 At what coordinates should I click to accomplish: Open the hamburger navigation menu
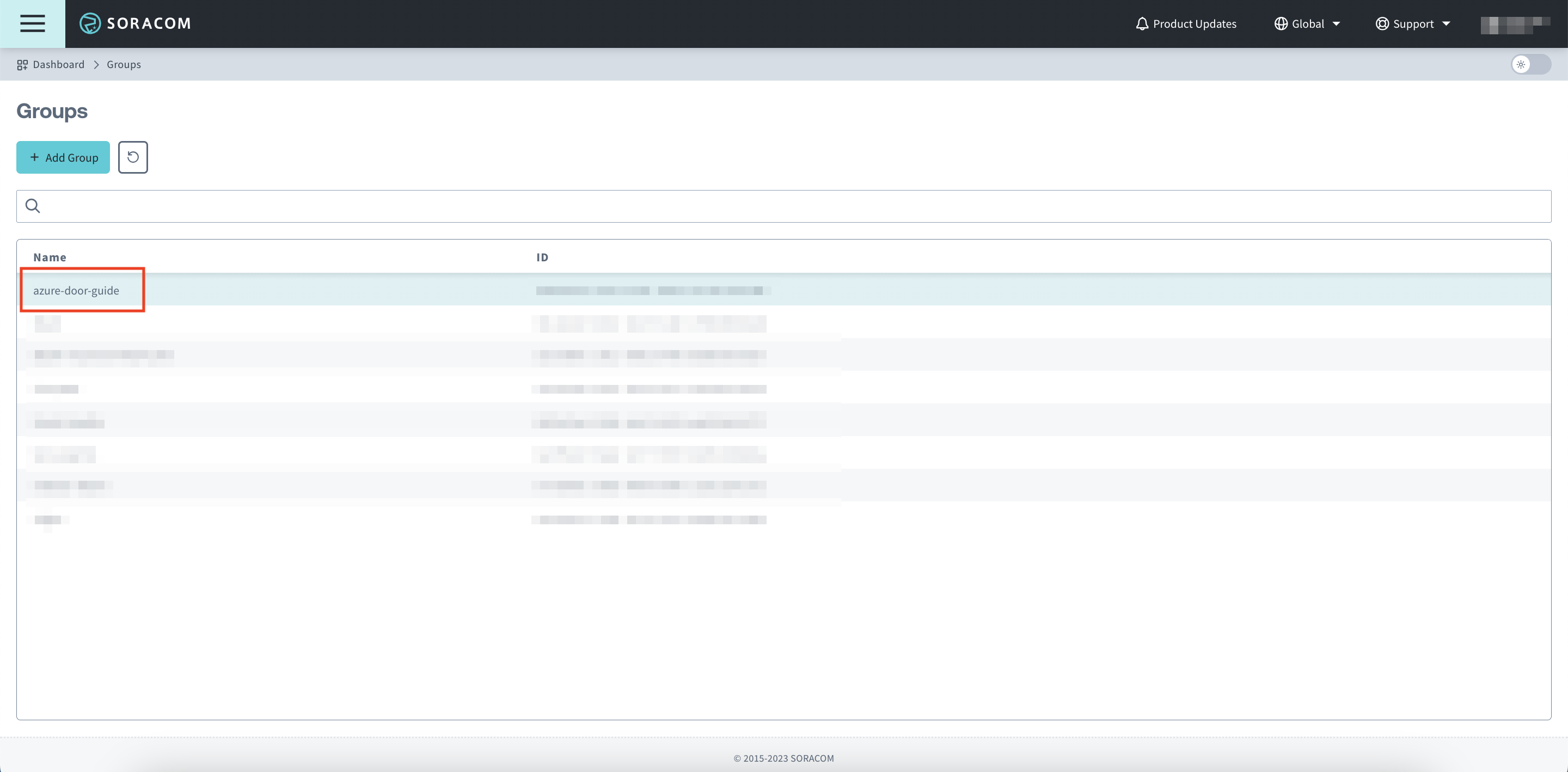click(x=32, y=24)
